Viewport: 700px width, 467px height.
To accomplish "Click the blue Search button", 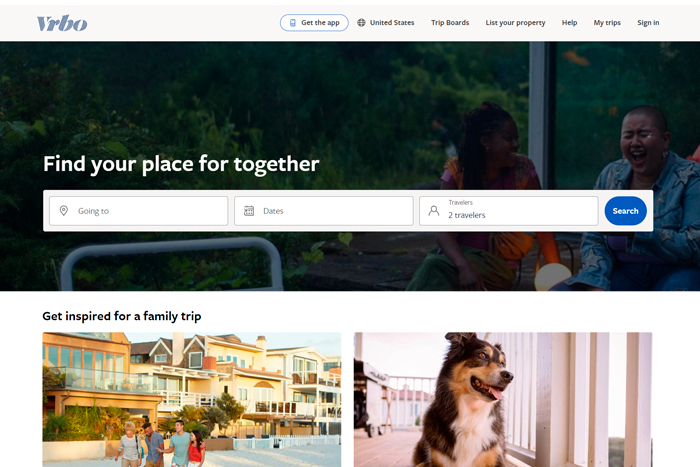I will click(625, 211).
